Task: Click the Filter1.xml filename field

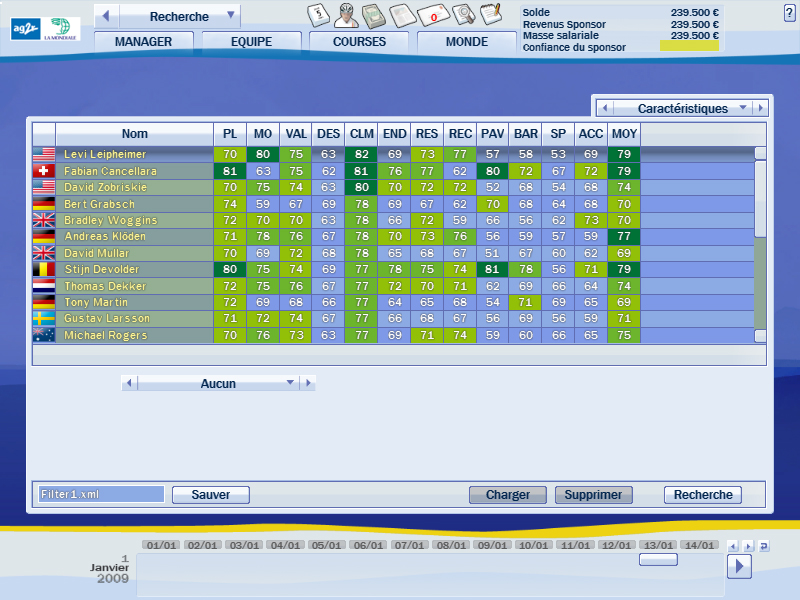Action: [100, 494]
